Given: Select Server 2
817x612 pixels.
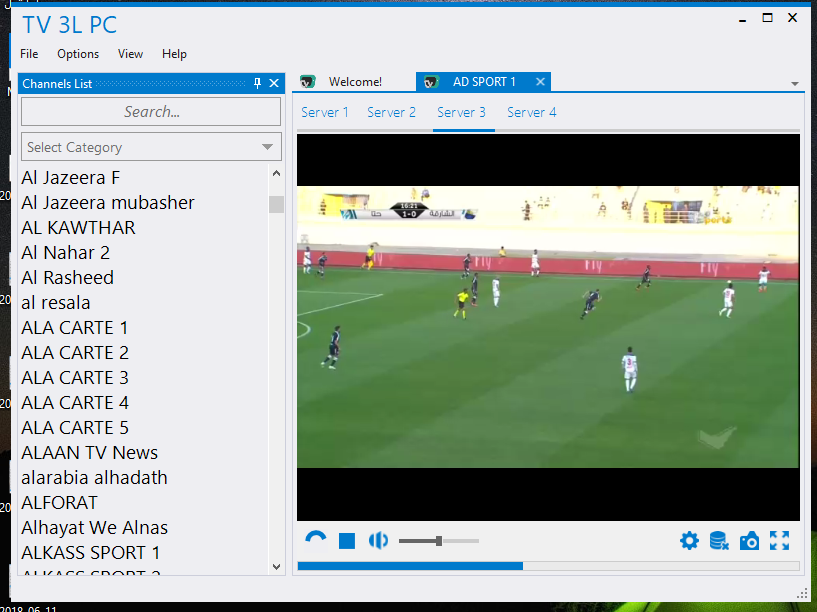Looking at the screenshot, I should 391,113.
